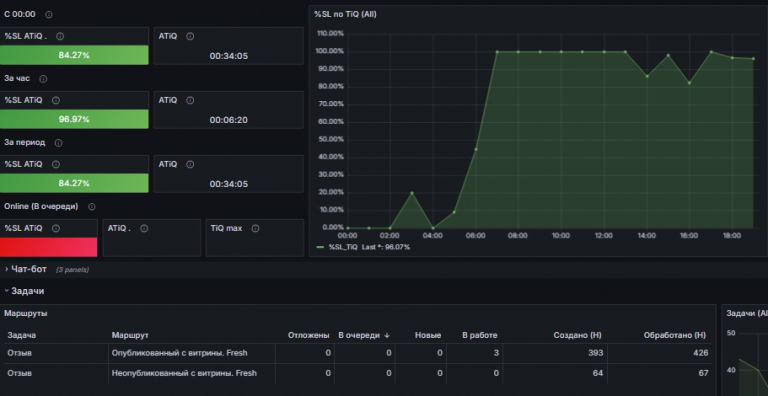768x396 pixels.
Task: Click info icon on TiQ max panel
Action: (255, 228)
